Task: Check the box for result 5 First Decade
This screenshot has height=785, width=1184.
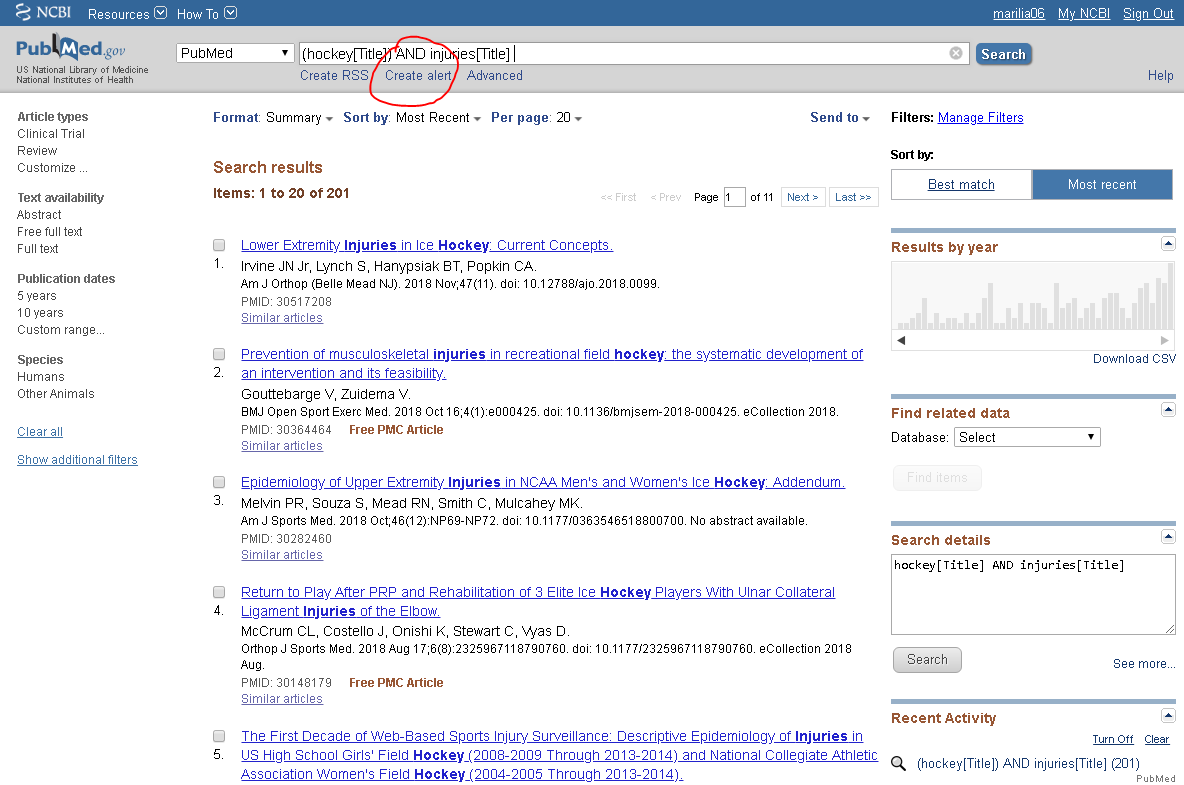Action: [219, 736]
